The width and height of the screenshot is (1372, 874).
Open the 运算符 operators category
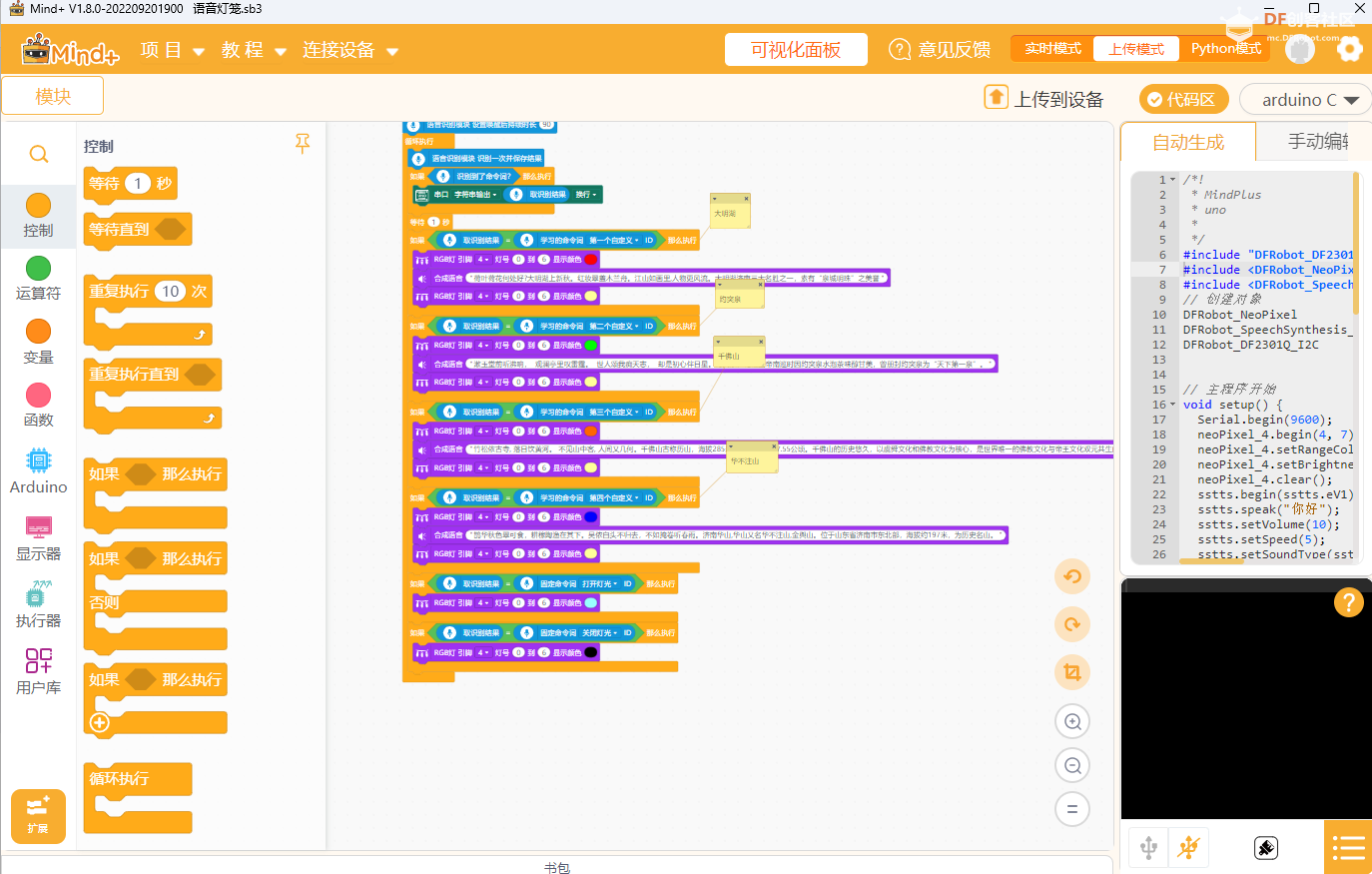coord(38,279)
